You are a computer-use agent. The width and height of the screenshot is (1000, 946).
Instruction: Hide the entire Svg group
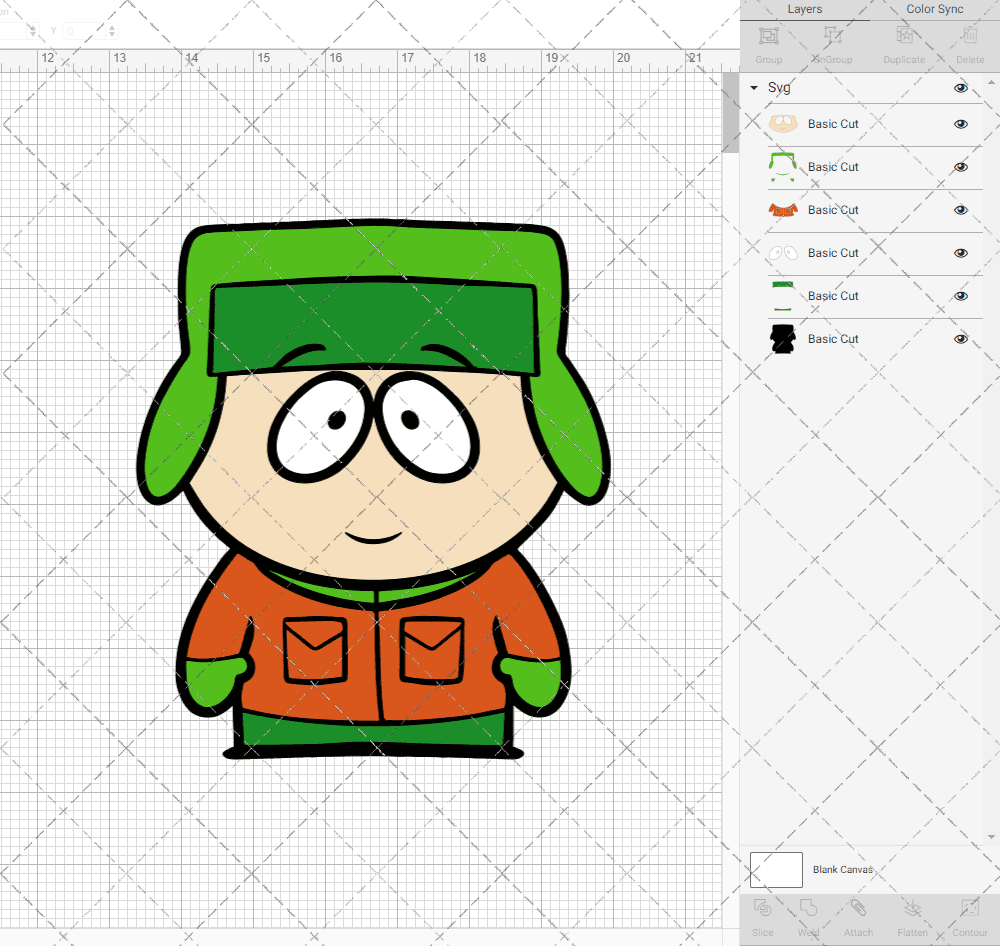click(960, 88)
